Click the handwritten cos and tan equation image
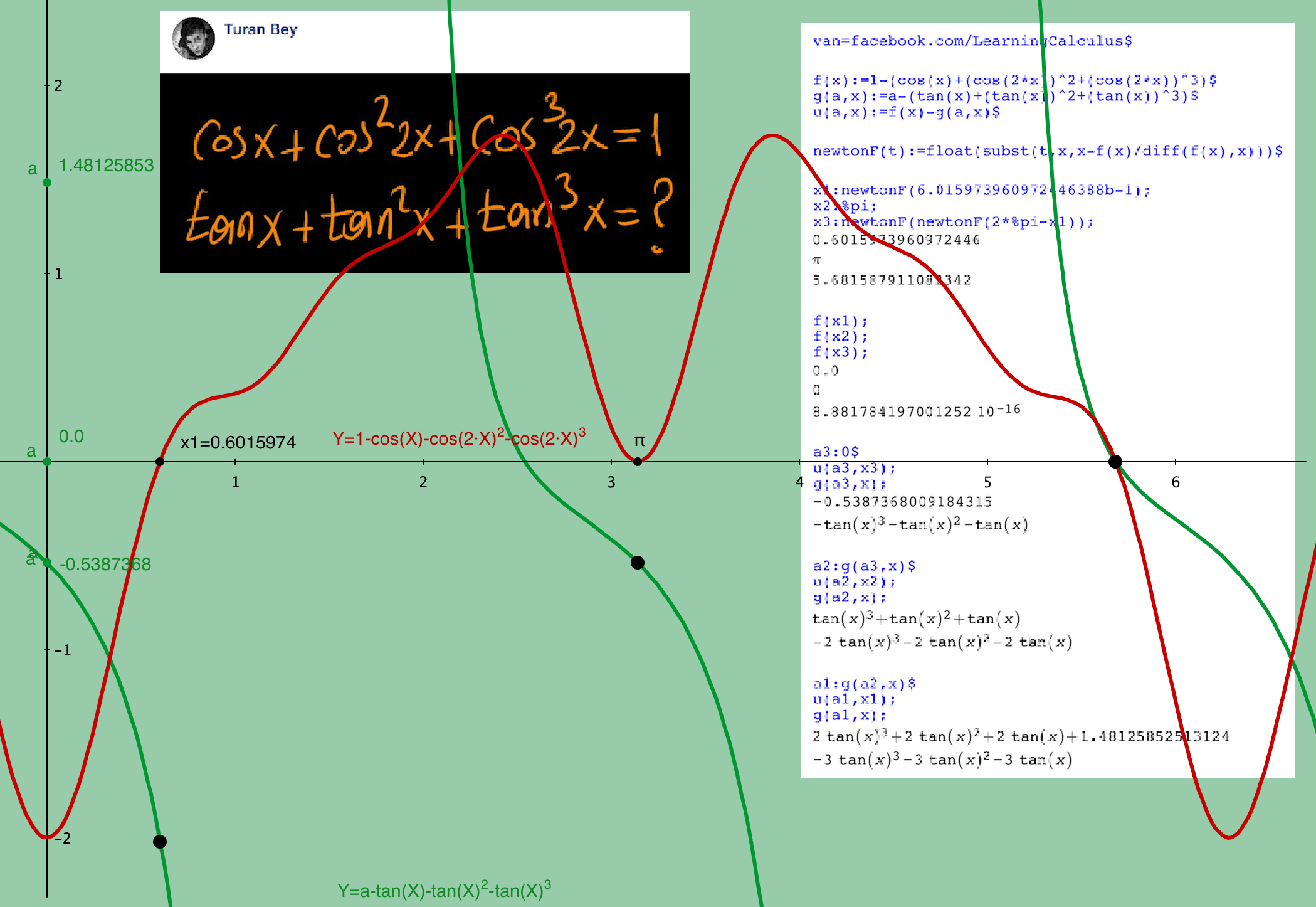Viewport: 1316px width, 907px height. (x=424, y=173)
